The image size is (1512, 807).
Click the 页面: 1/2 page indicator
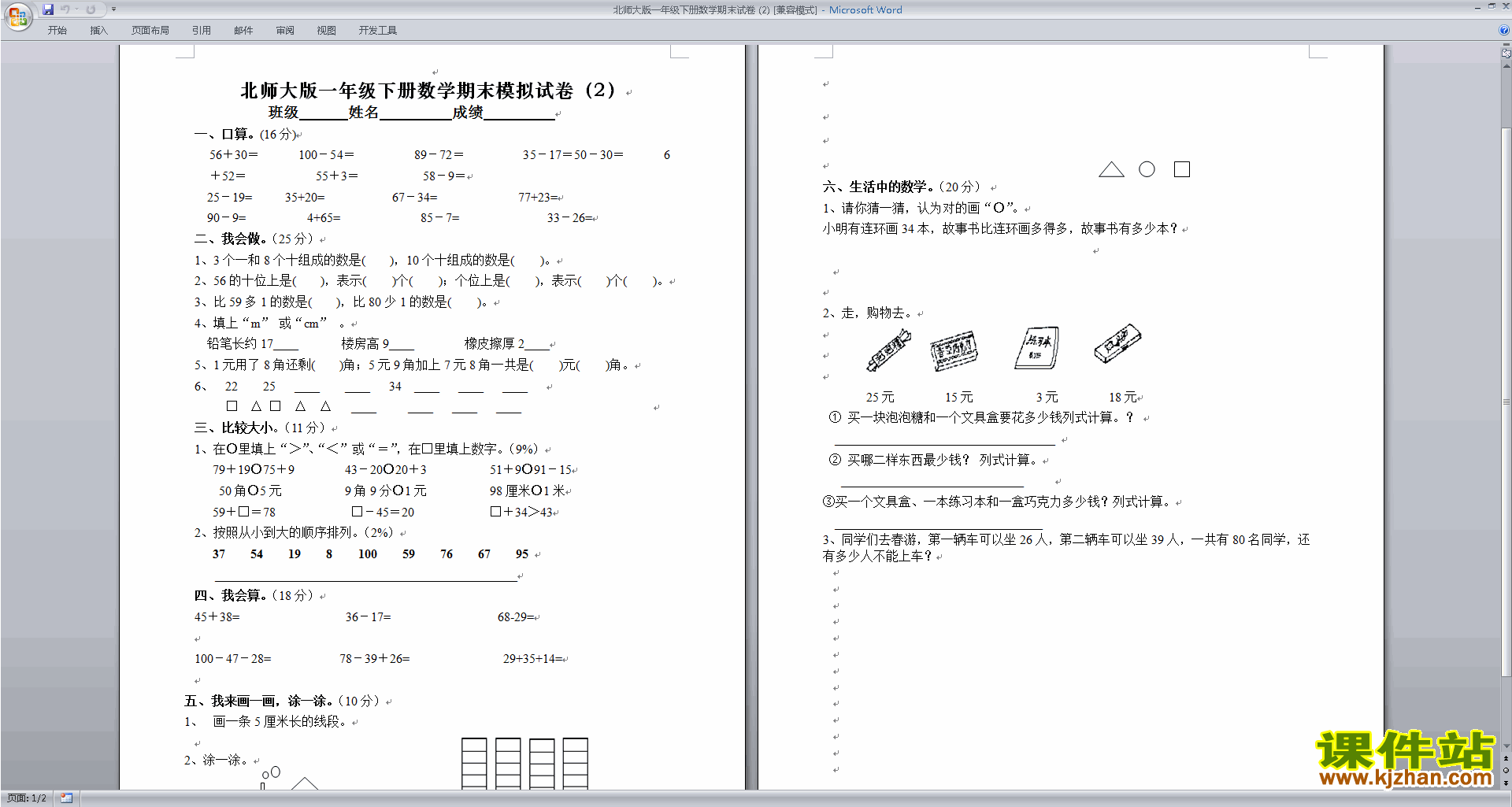click(27, 798)
